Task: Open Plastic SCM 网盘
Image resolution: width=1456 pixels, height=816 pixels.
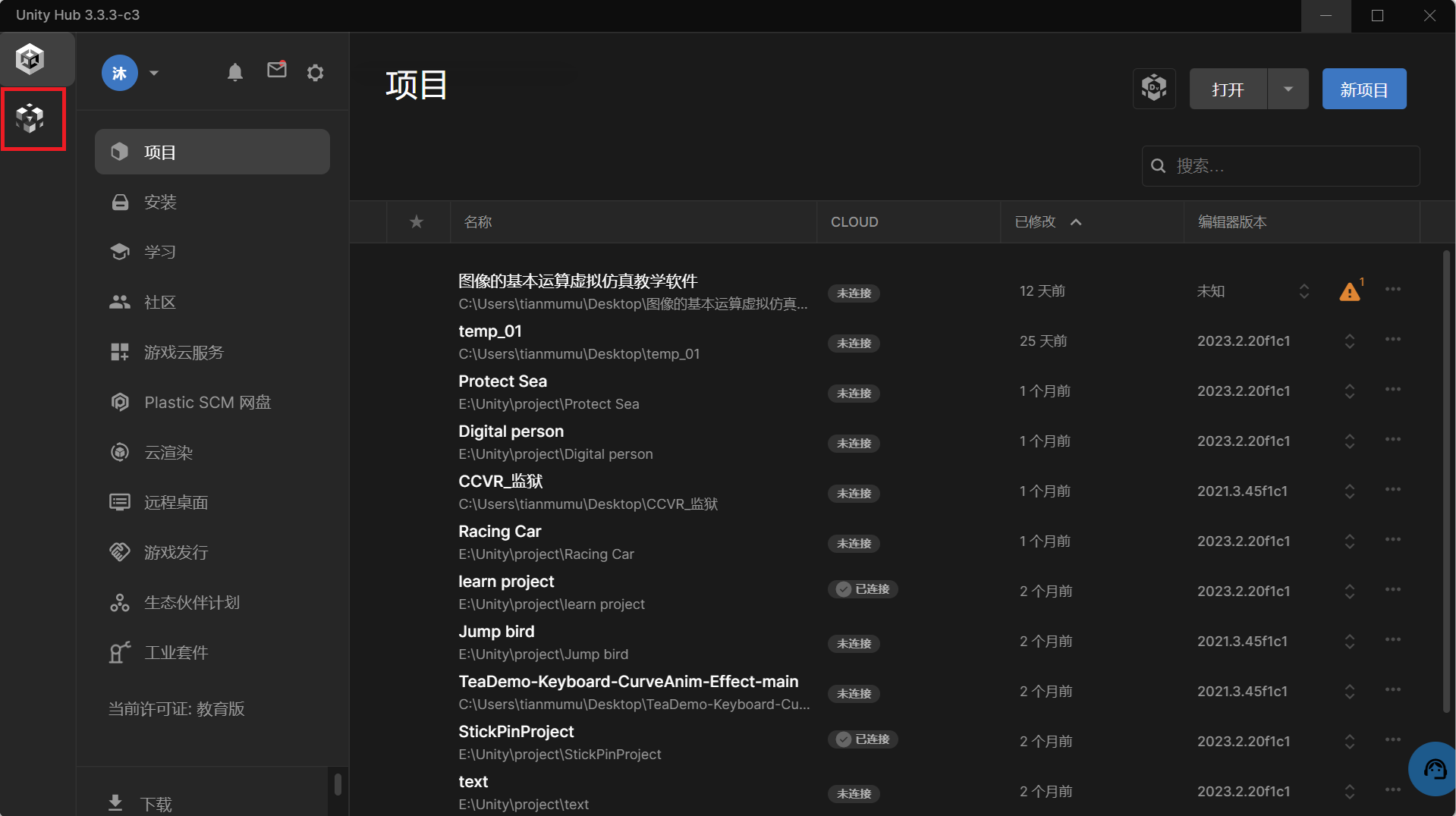Action: click(x=212, y=402)
